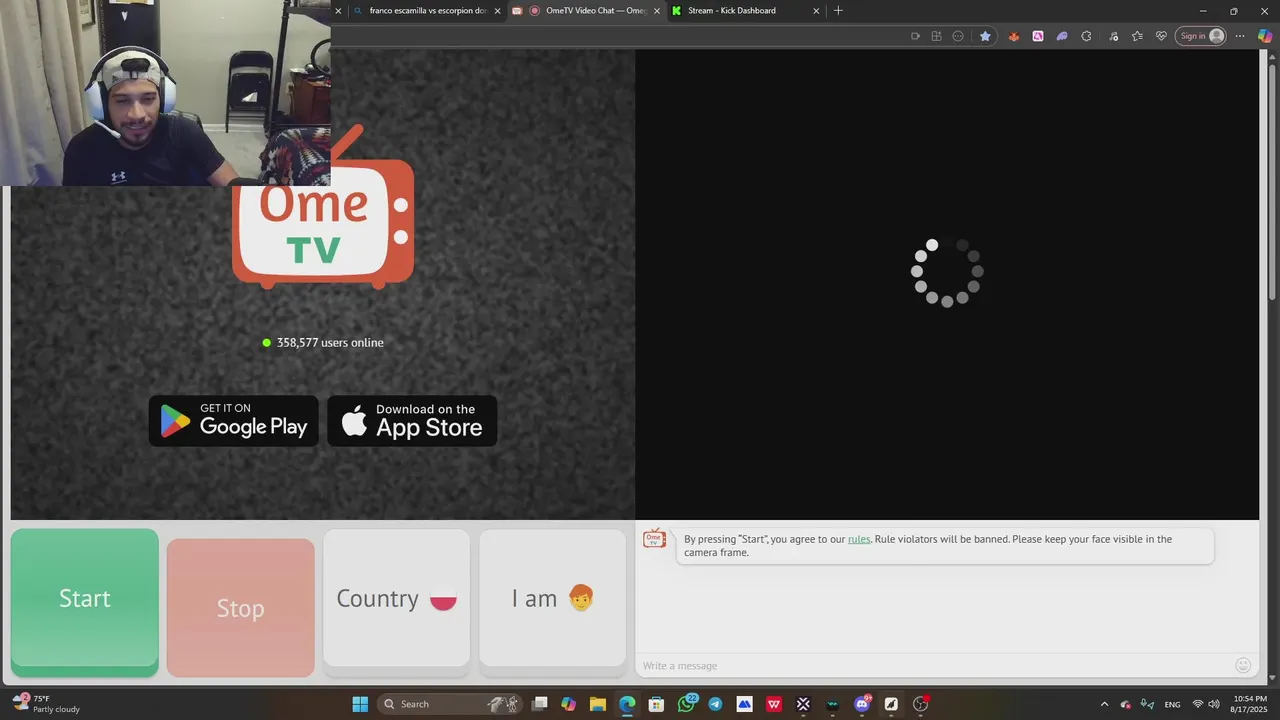Open a new browser tab
The image size is (1280, 720).
(838, 11)
